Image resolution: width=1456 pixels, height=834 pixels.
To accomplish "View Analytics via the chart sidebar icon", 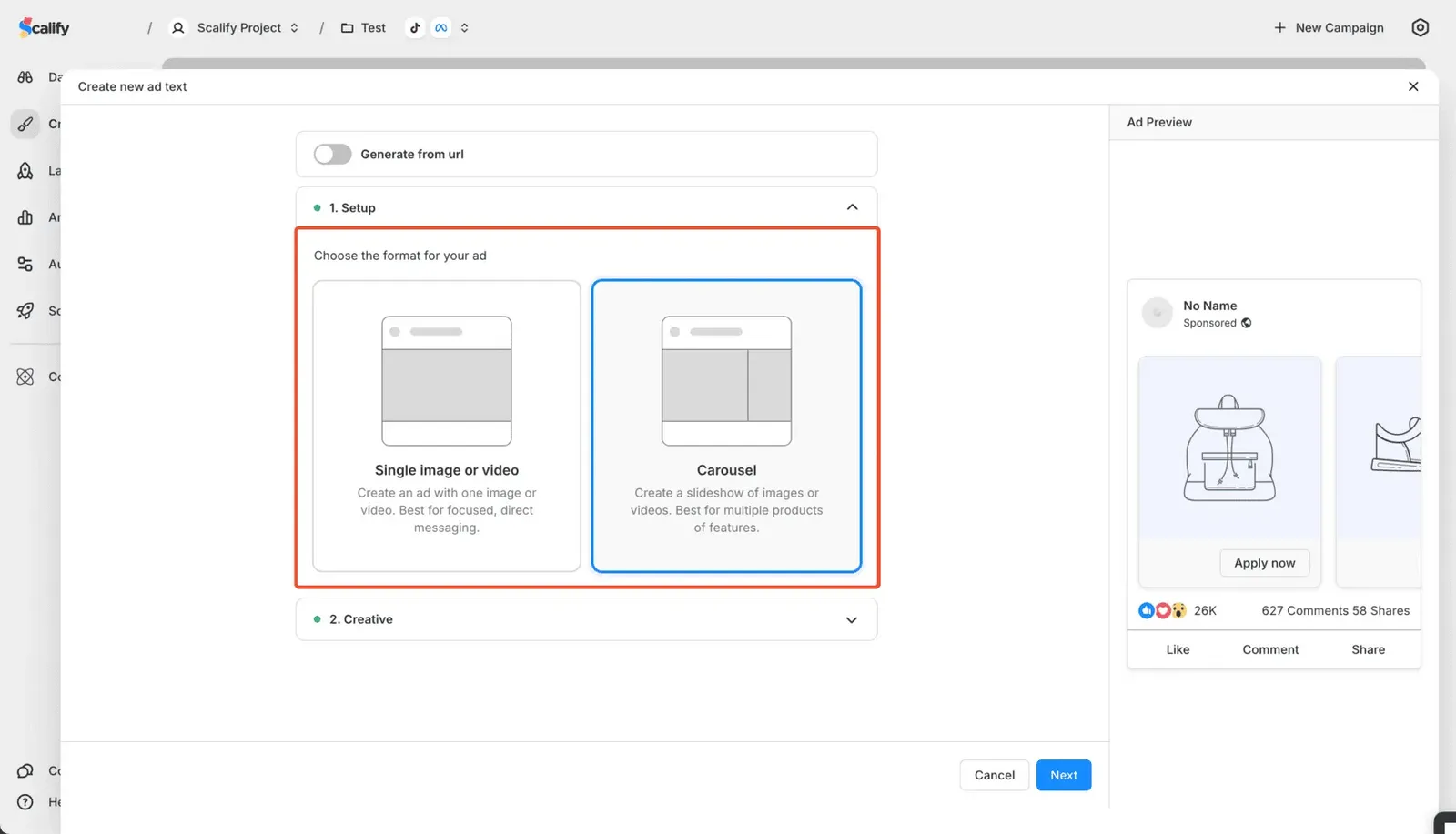I will [25, 217].
